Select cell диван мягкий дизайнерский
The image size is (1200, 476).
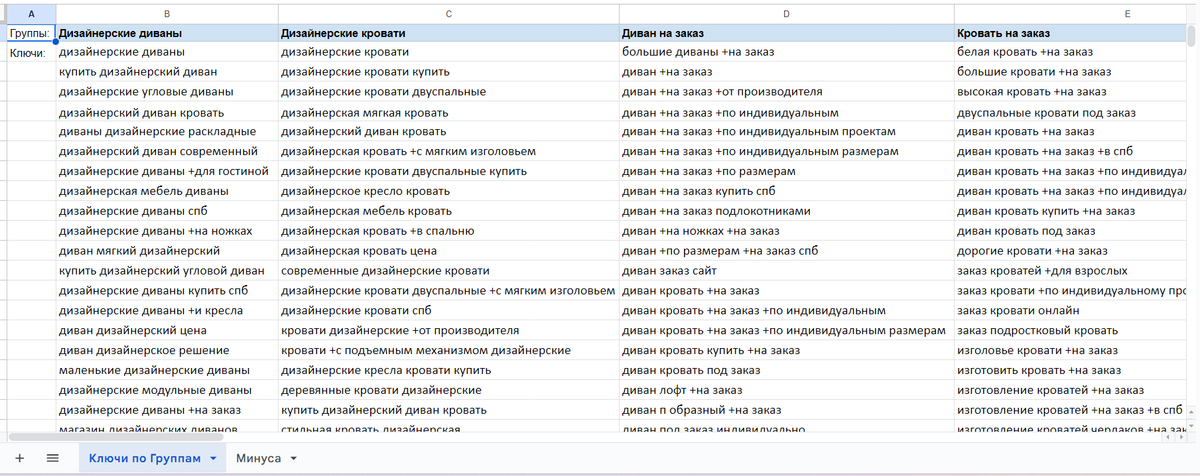[x=167, y=251]
